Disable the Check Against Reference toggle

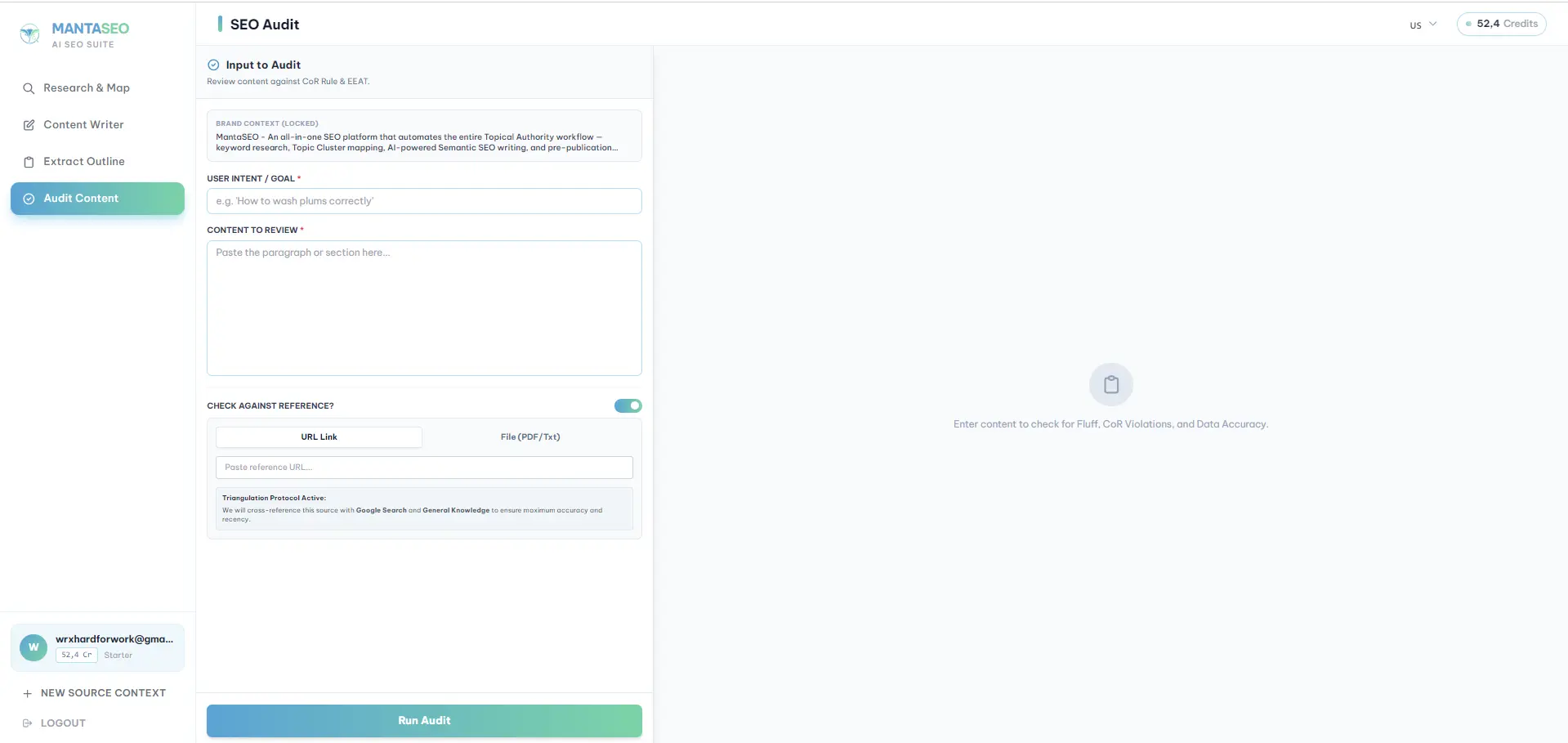coord(628,405)
